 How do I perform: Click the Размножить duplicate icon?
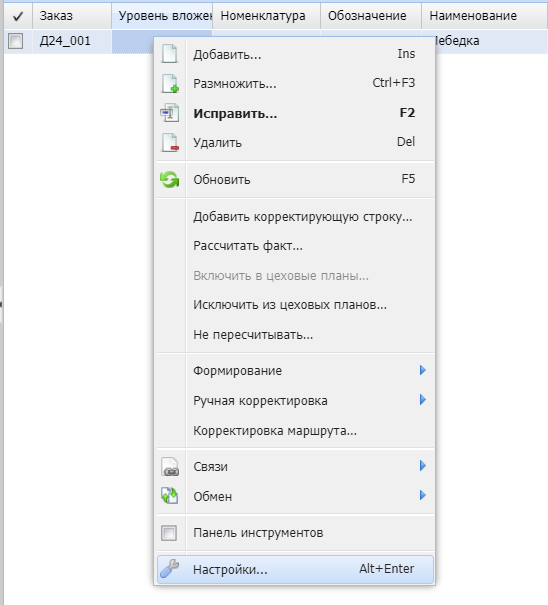pos(170,83)
